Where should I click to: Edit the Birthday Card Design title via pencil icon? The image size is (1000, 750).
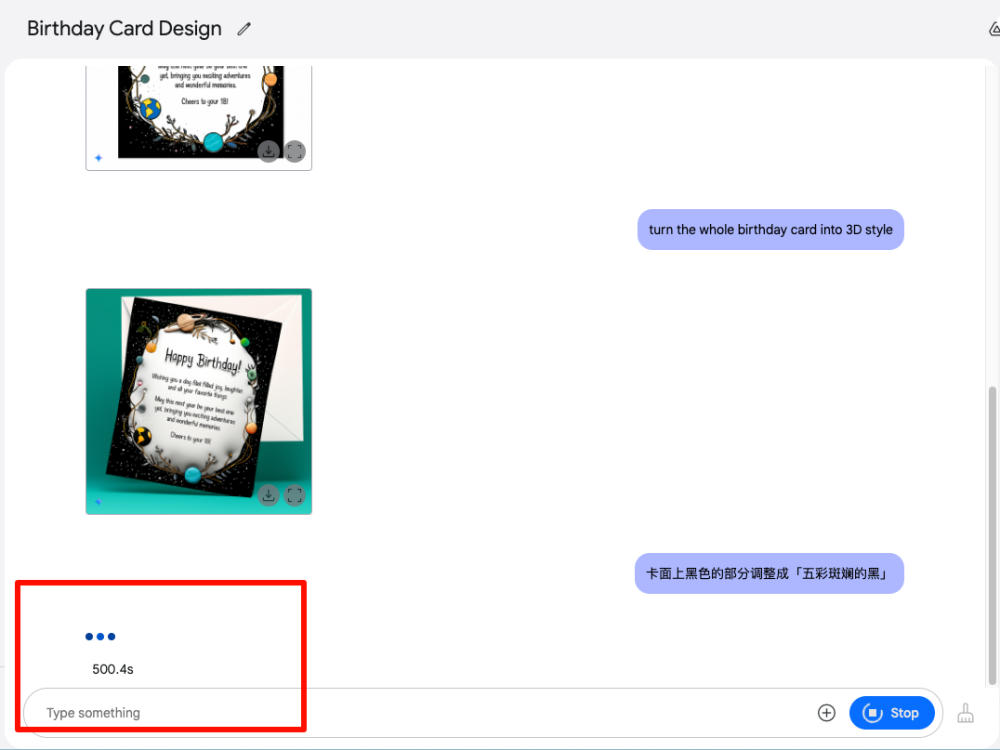tap(244, 29)
